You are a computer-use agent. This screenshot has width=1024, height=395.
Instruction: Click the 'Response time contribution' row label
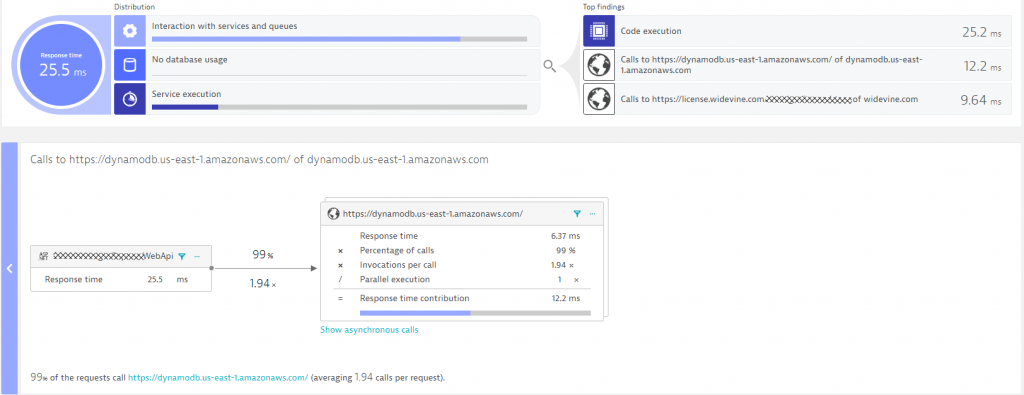point(415,298)
